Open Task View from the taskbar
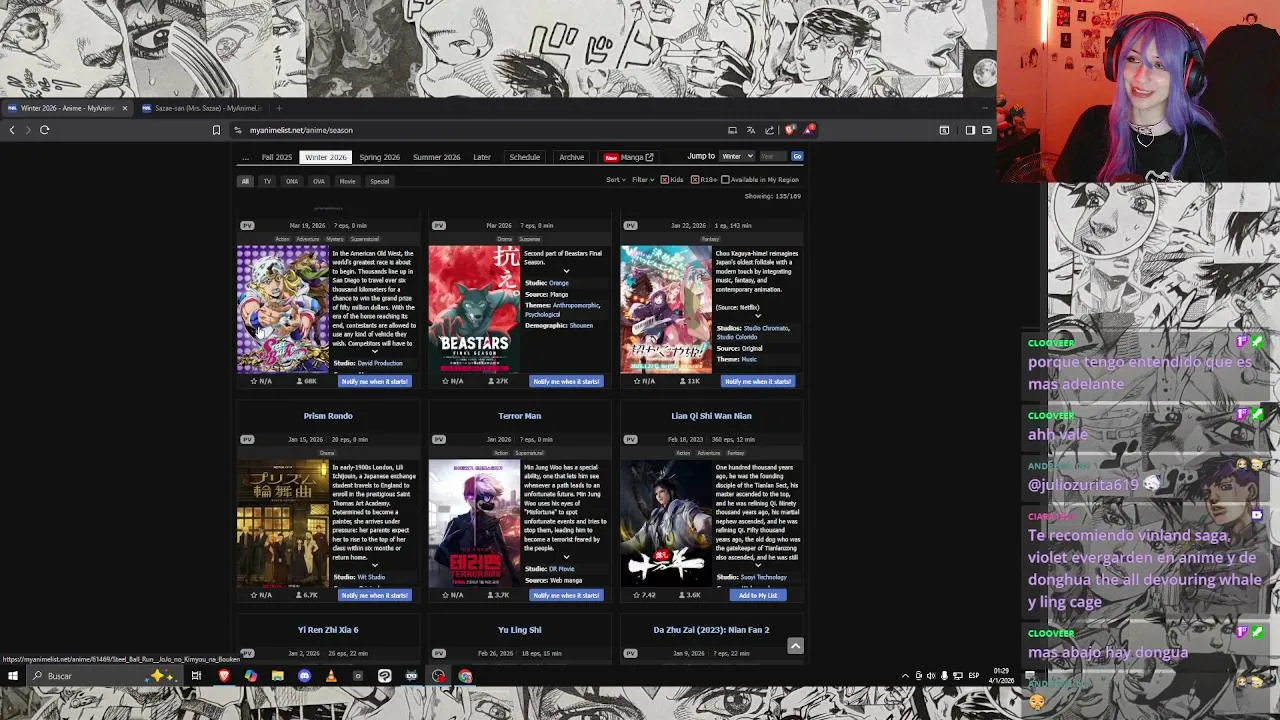Viewport: 1280px width, 720px height. point(196,676)
